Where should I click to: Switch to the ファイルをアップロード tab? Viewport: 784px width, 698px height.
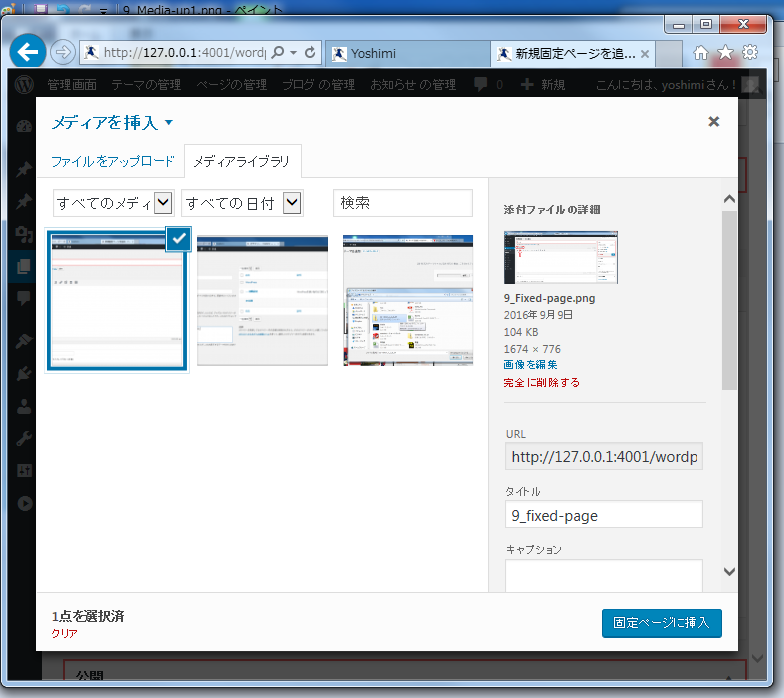[x=113, y=161]
